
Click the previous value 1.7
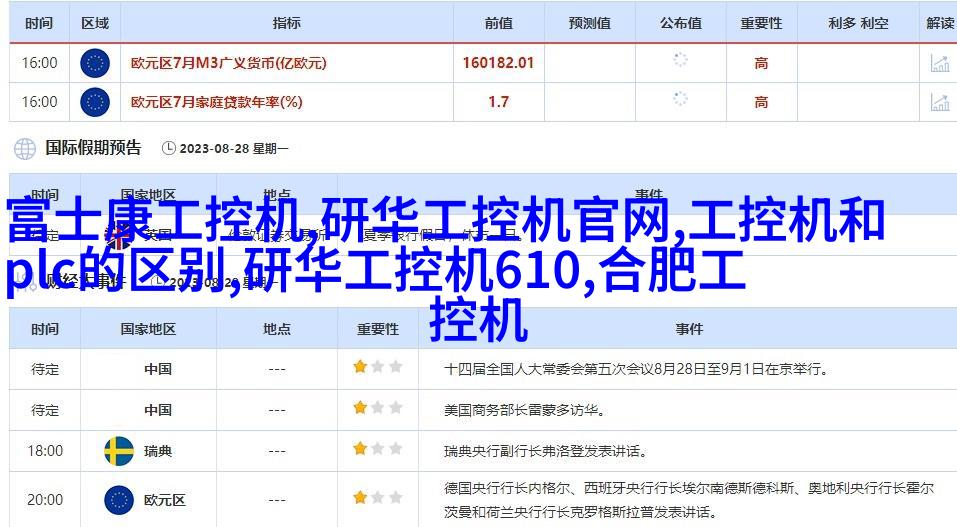(x=498, y=102)
